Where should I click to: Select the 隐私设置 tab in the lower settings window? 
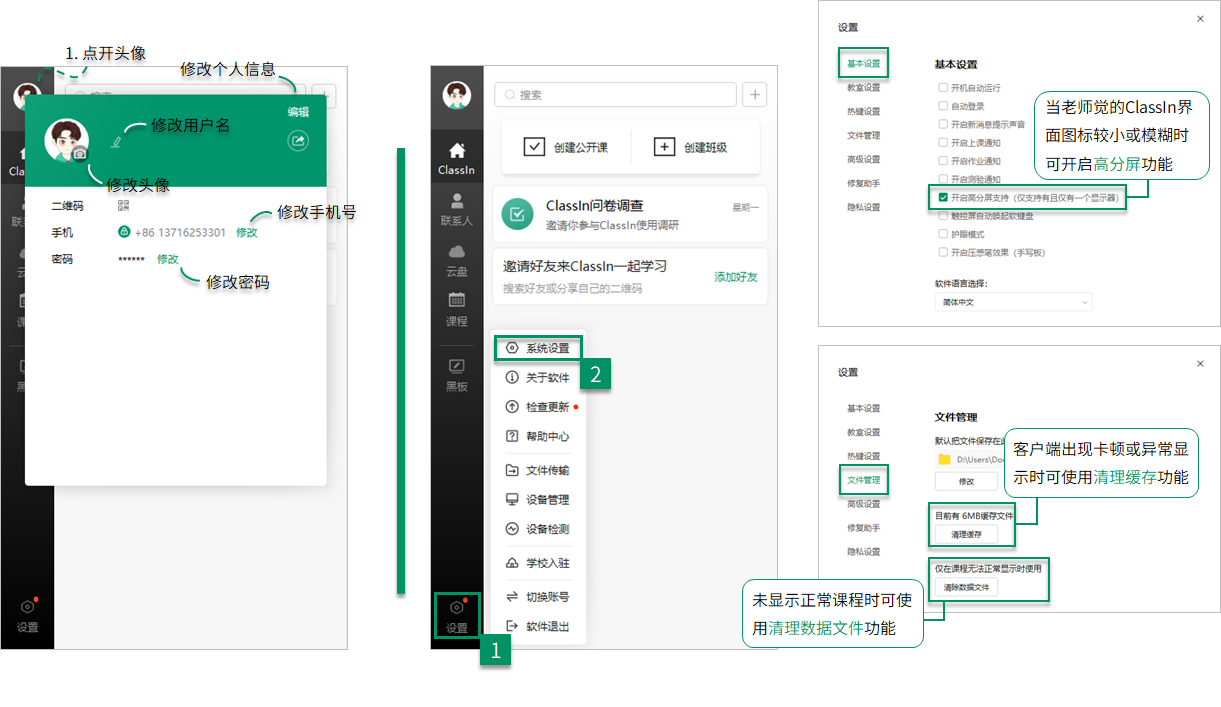pos(864,552)
